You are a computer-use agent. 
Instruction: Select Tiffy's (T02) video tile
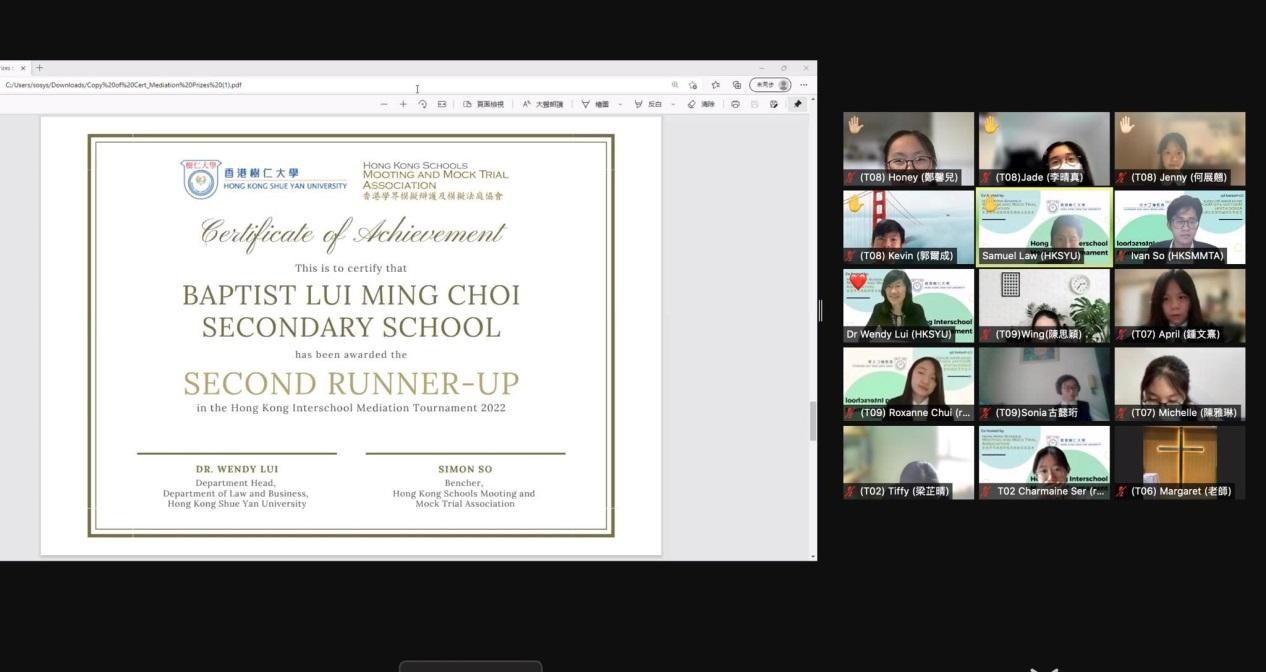[909, 462]
